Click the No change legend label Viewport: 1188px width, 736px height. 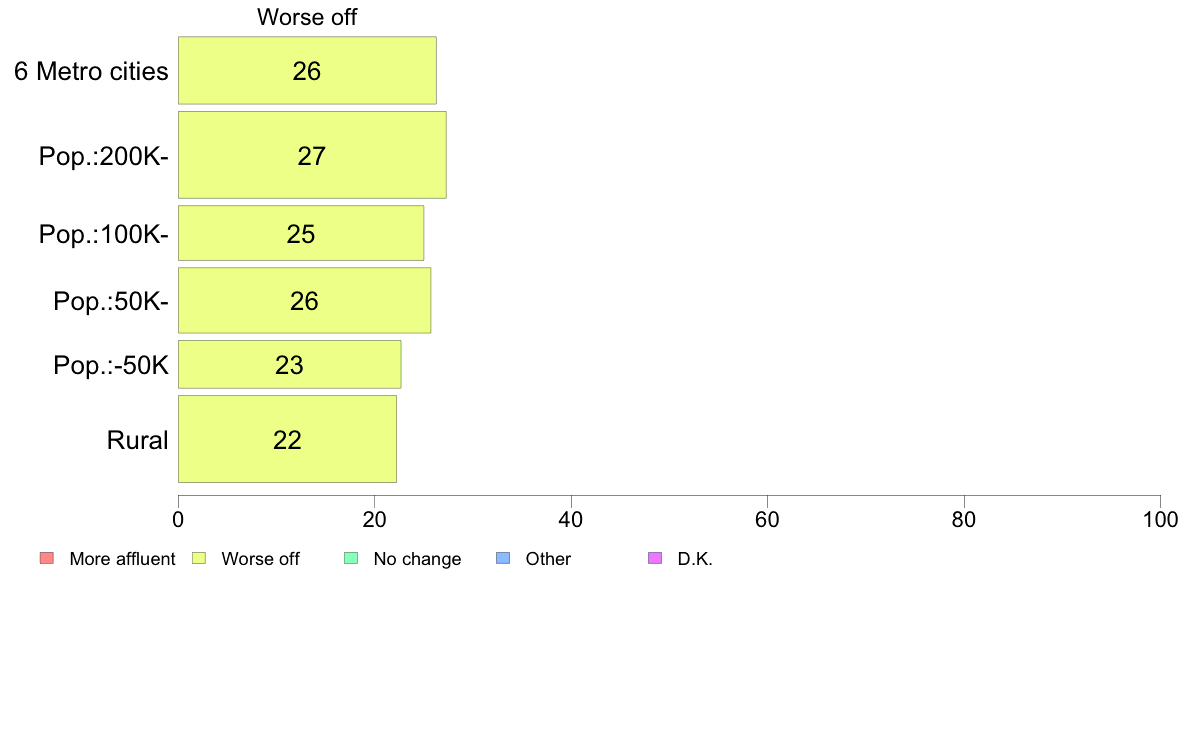point(417,559)
